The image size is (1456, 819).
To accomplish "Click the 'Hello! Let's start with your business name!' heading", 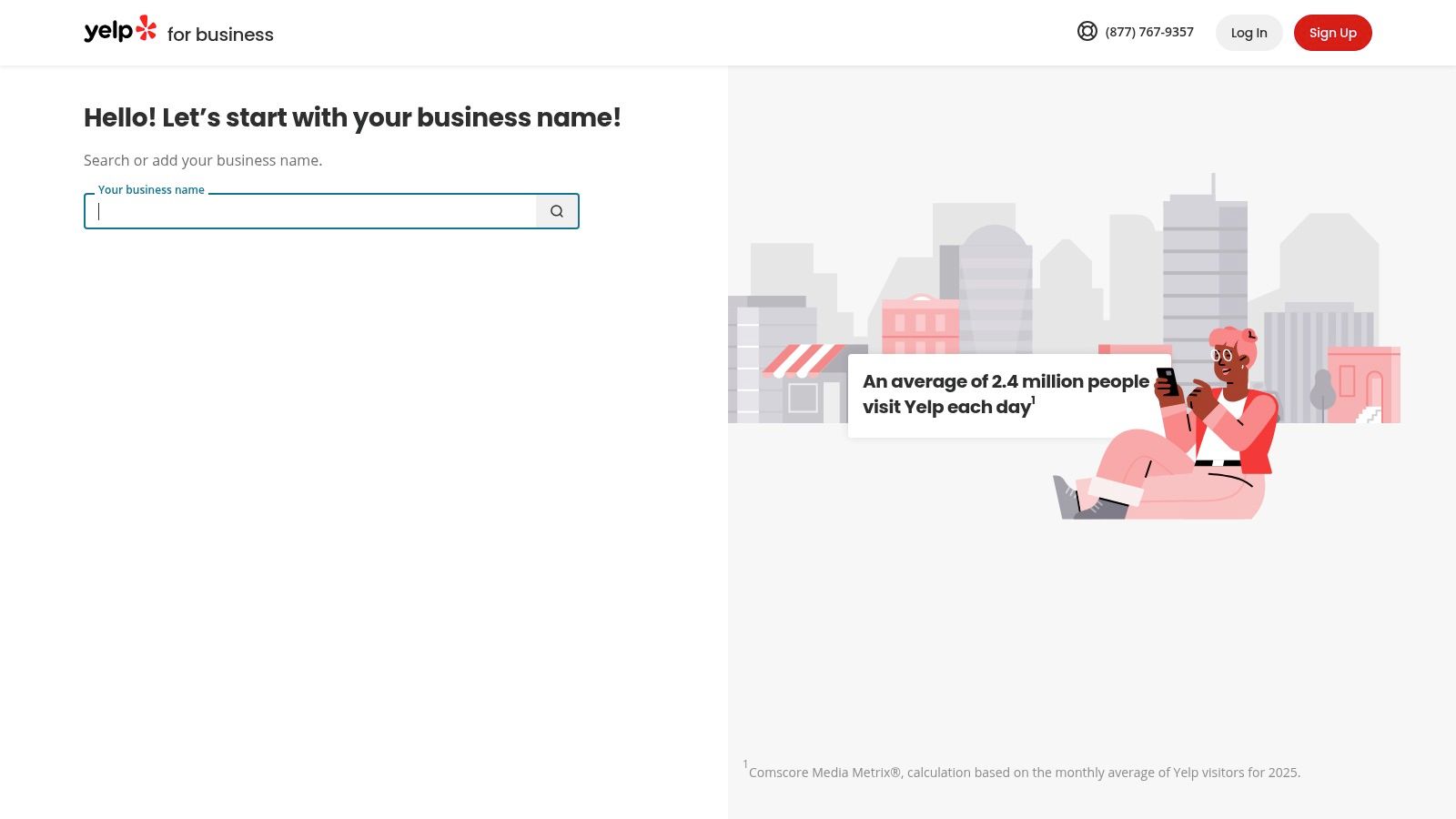I will (x=352, y=117).
